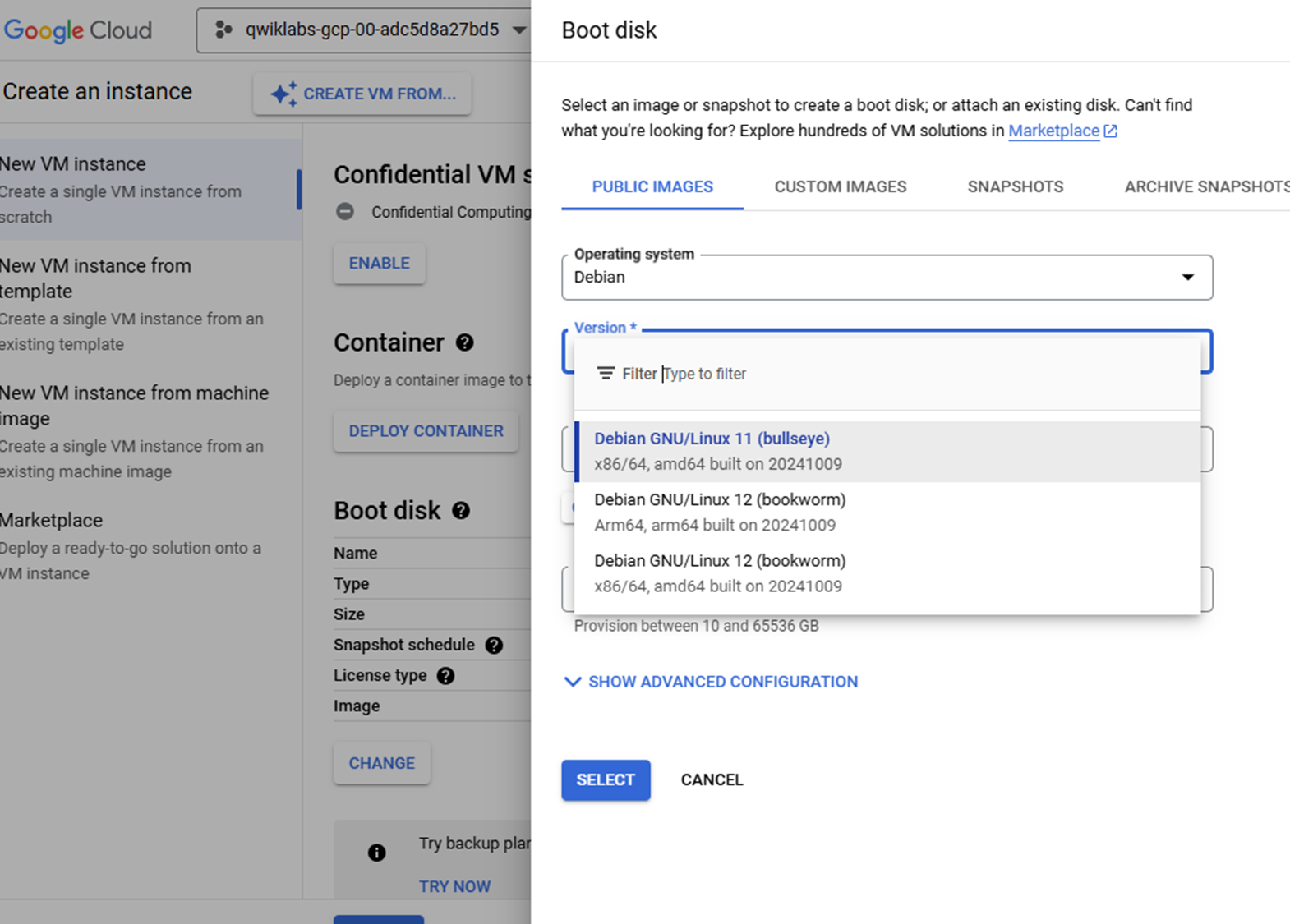Click the filter icon in Version list

click(x=606, y=374)
